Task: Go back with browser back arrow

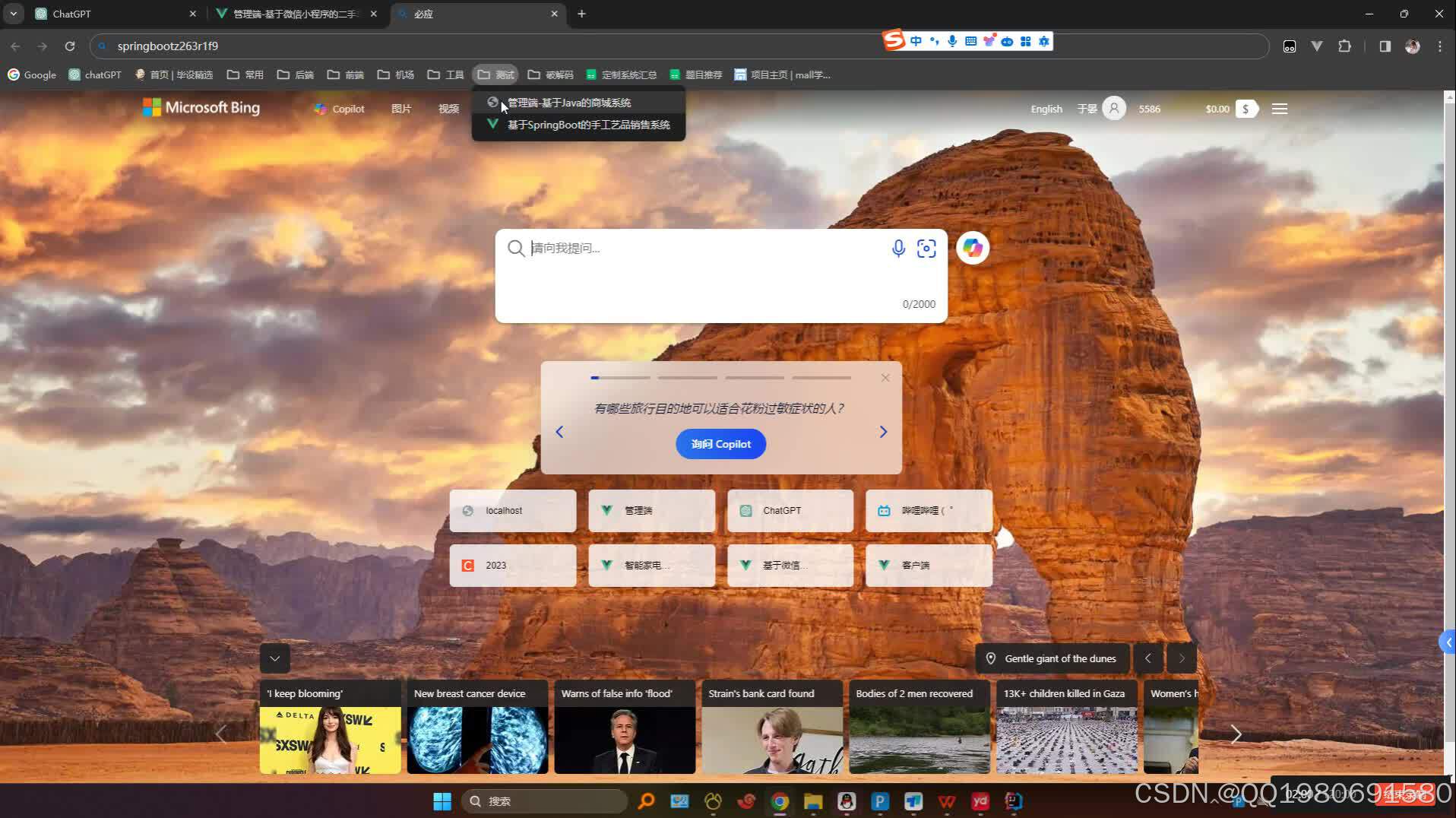Action: tap(15, 46)
